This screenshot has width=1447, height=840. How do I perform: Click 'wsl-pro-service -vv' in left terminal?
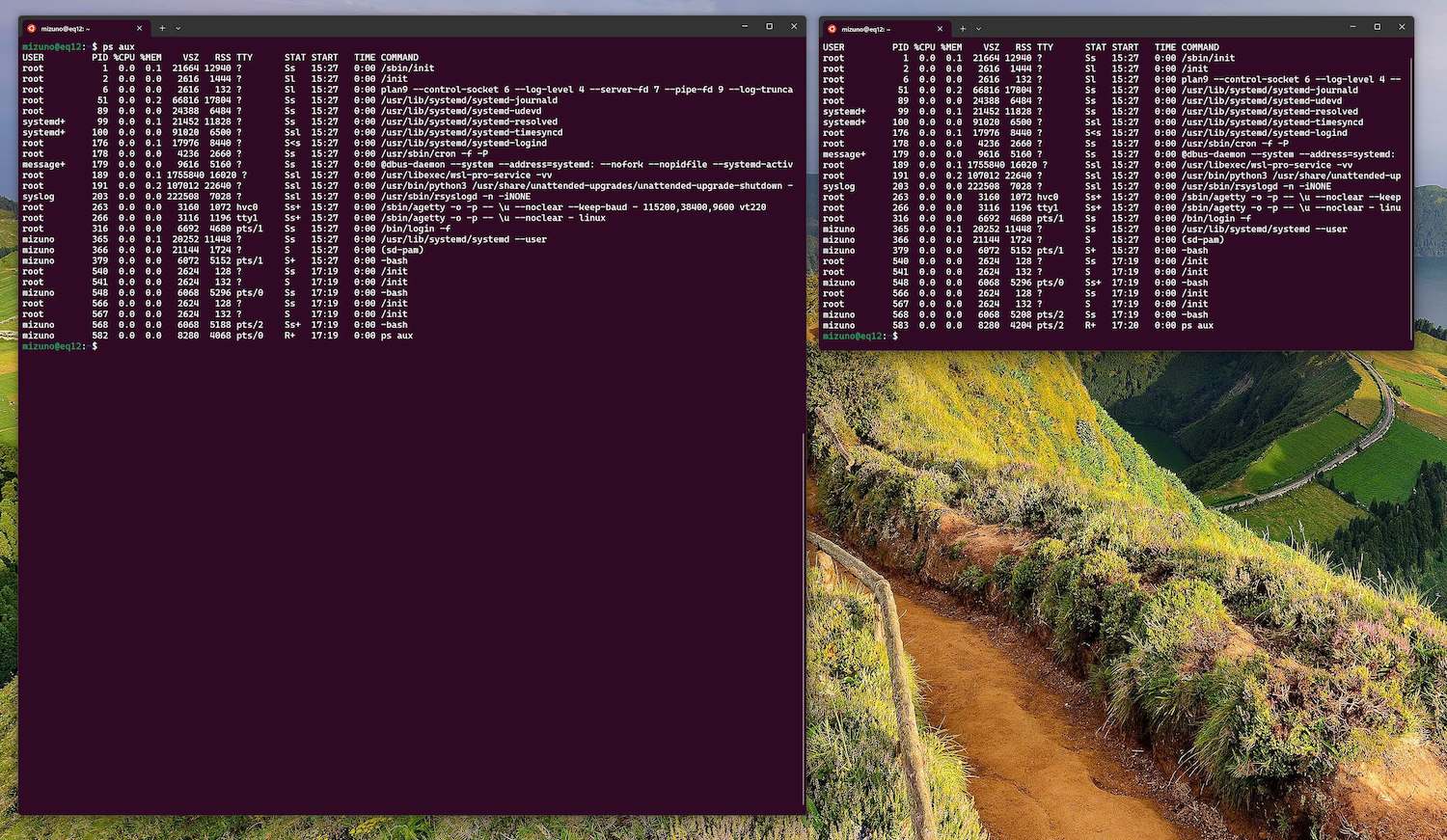466,176
